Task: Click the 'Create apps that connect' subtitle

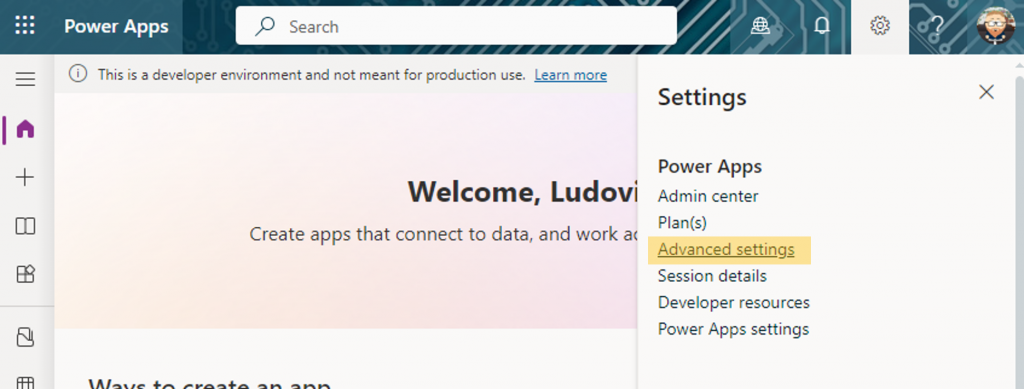Action: click(443, 234)
